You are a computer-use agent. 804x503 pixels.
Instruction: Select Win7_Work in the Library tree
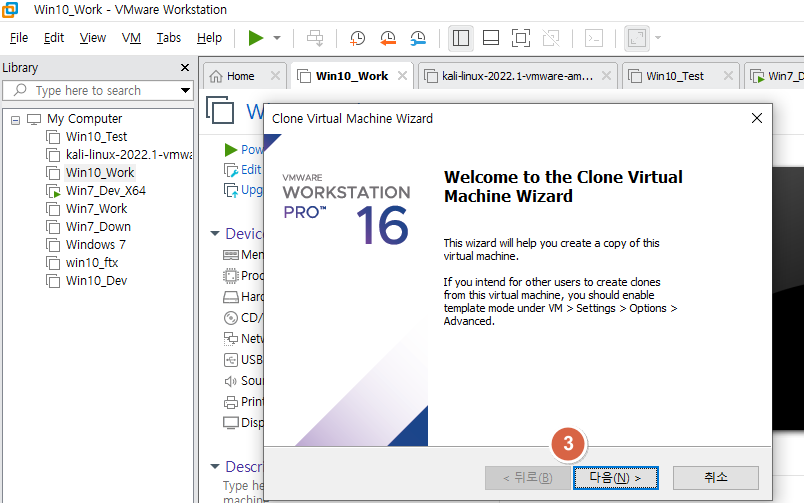pos(96,209)
